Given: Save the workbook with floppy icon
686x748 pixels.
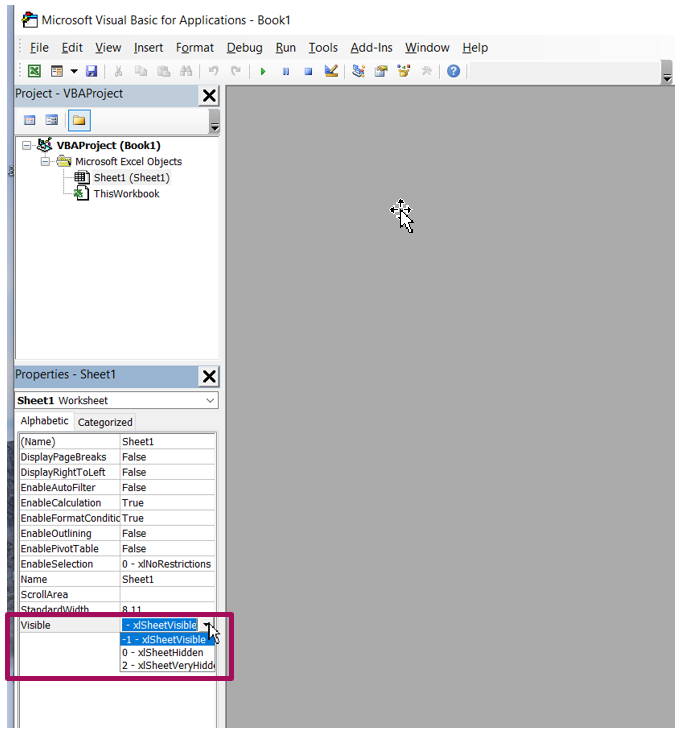Looking at the screenshot, I should [x=91, y=71].
